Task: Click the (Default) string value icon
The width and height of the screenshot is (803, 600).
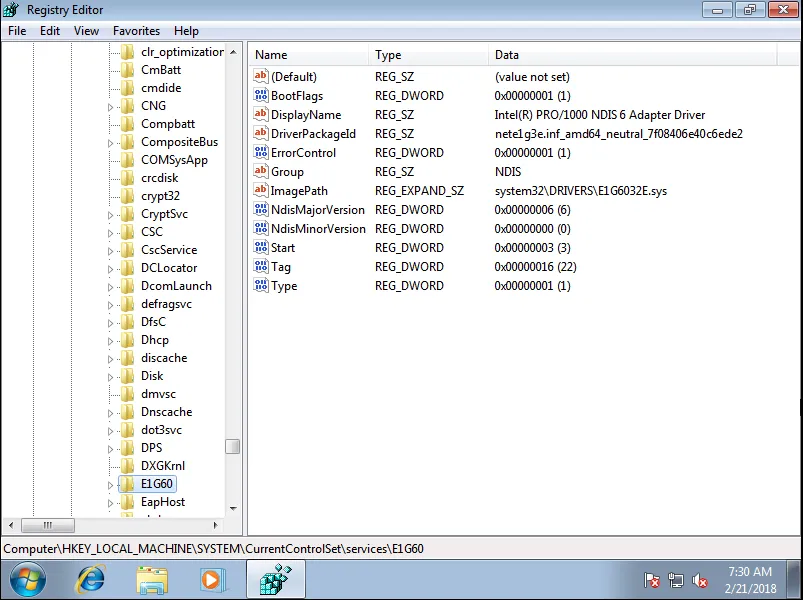Action: (x=261, y=76)
